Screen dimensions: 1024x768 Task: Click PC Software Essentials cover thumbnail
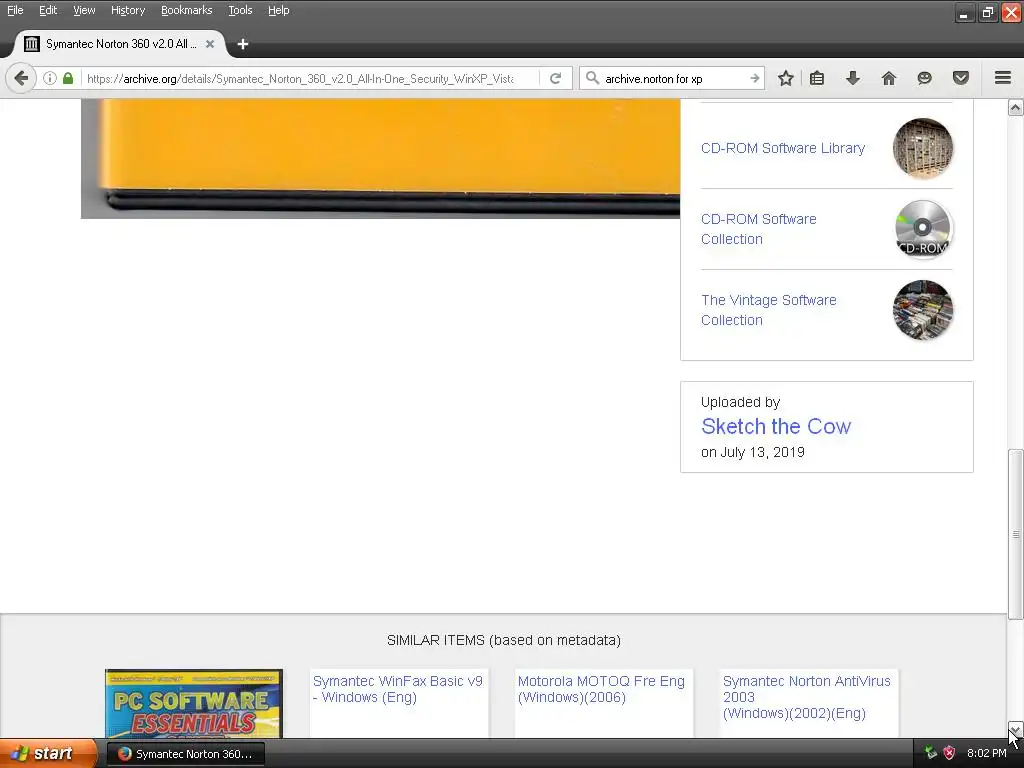coord(194,703)
